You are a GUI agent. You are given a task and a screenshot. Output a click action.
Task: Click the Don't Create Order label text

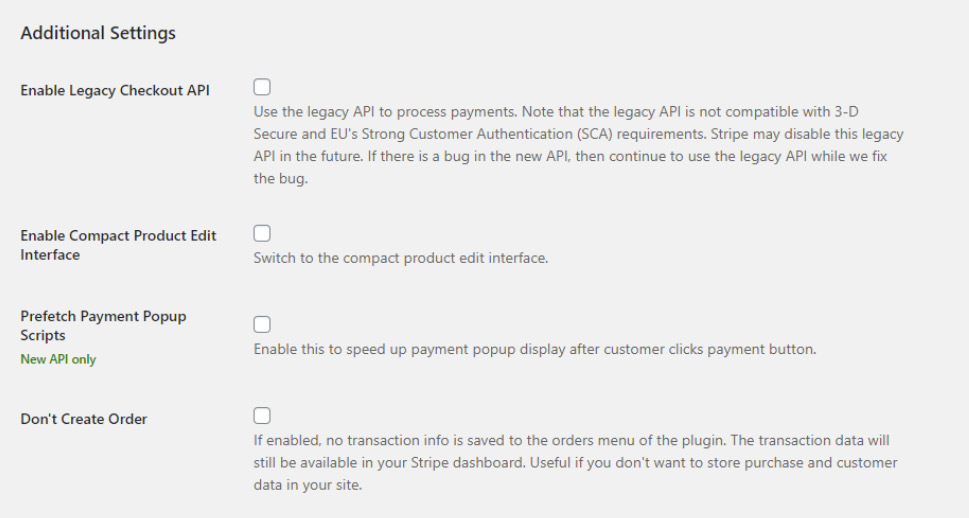click(x=83, y=418)
